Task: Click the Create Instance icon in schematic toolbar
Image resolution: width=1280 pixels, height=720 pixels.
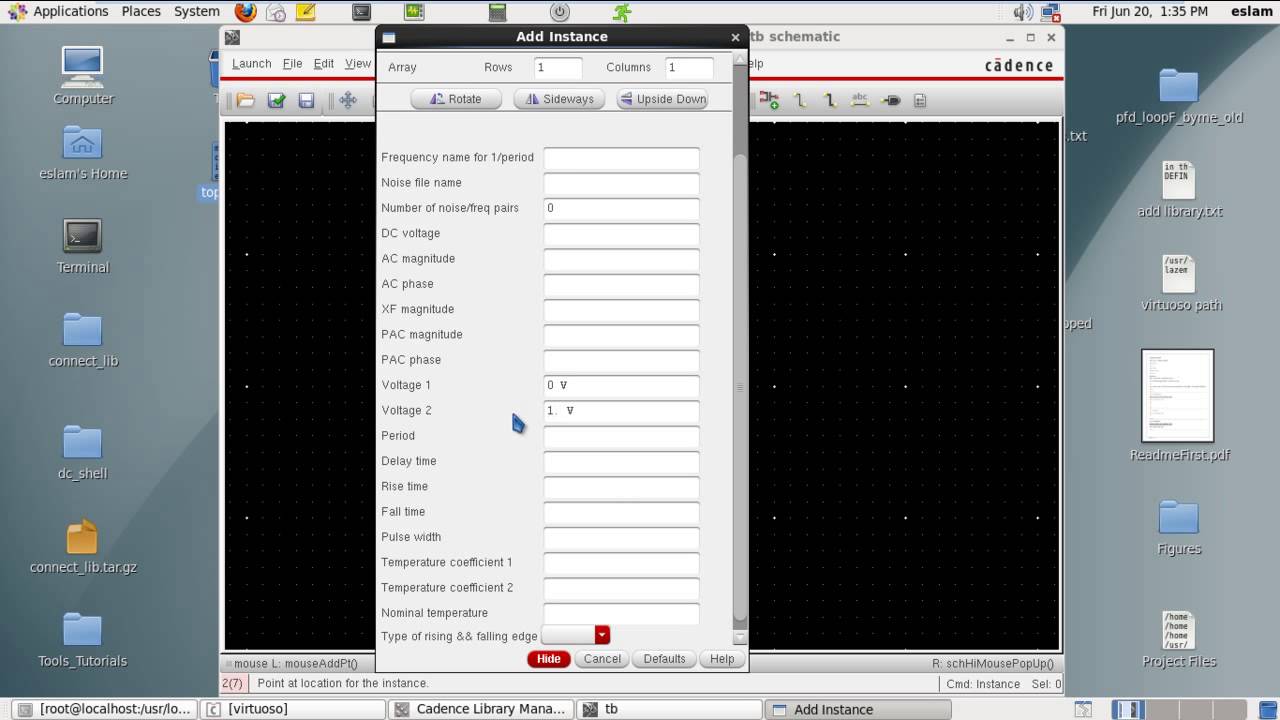Action: tap(769, 100)
